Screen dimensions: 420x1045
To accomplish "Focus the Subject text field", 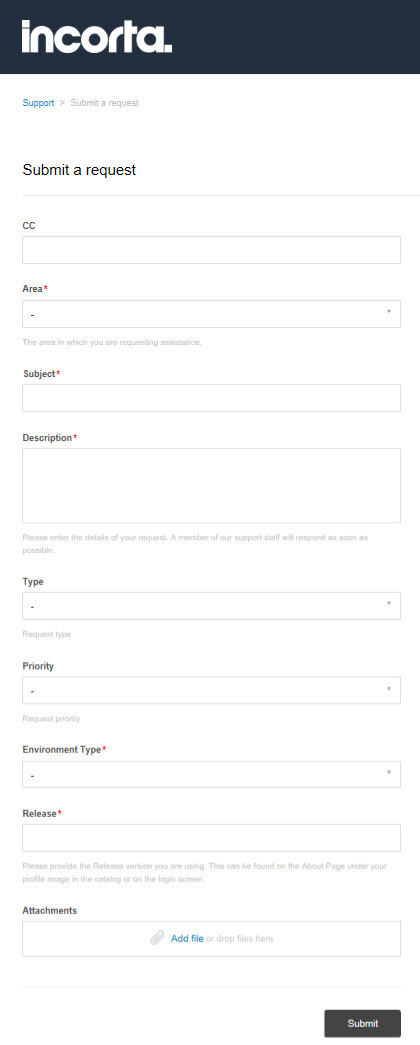I will 211,398.
